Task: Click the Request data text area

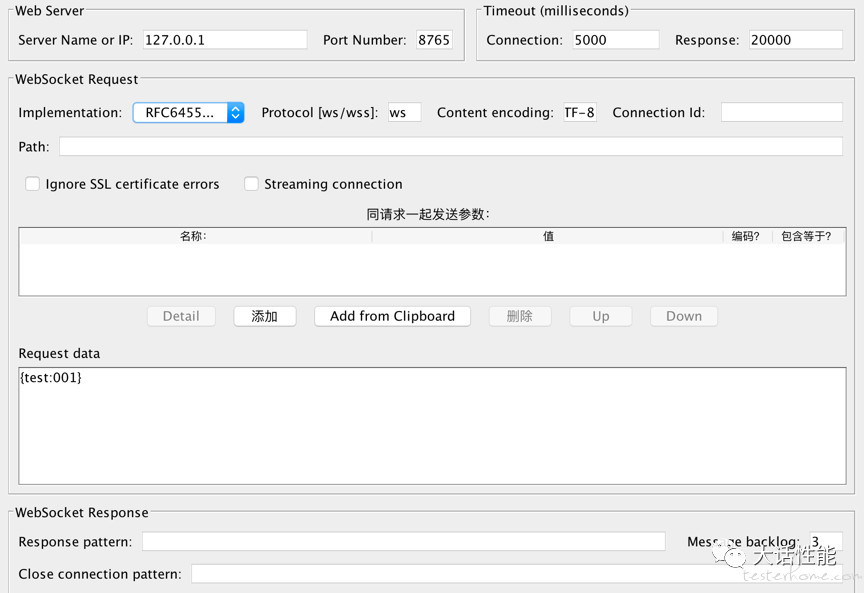Action: (432, 426)
